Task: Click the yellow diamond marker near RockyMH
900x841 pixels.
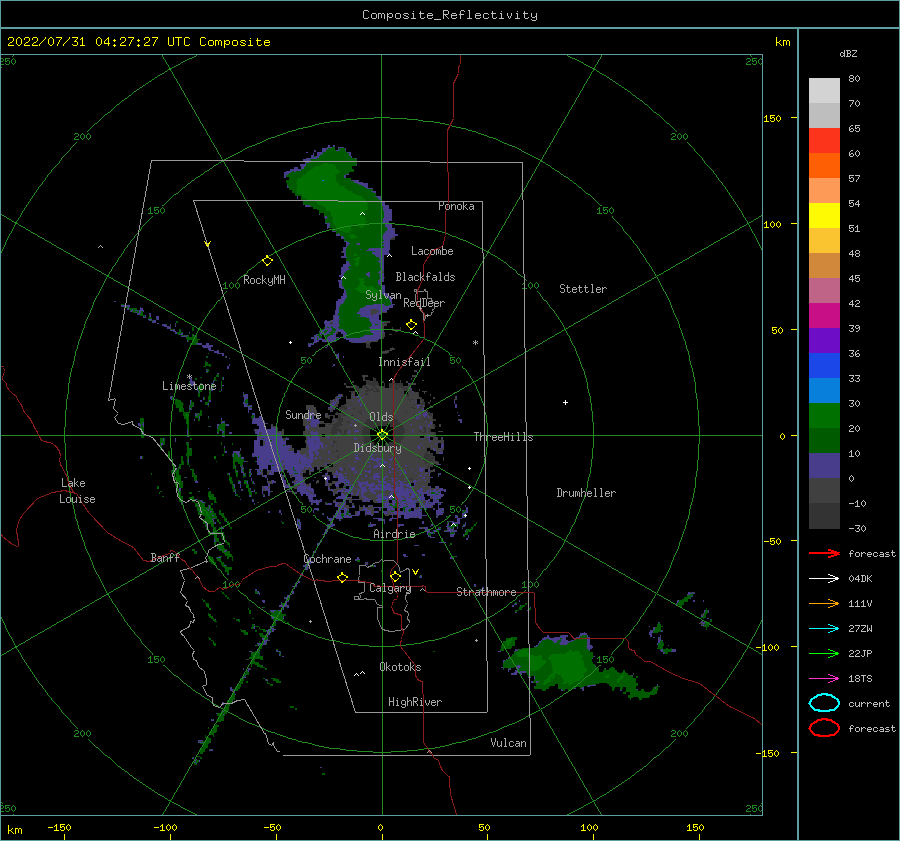Action: [267, 261]
